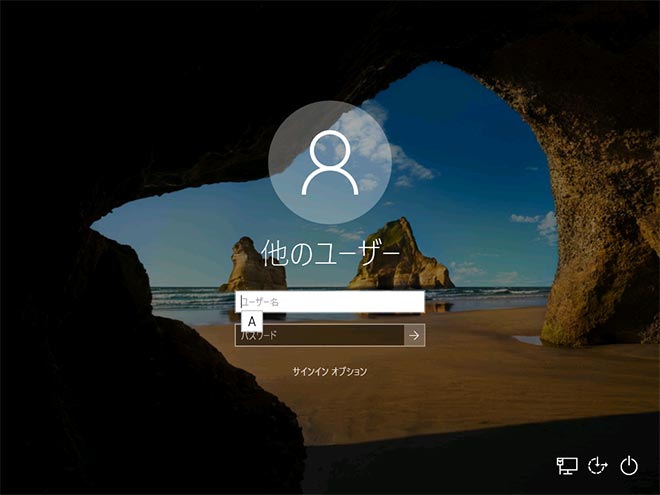Expand サインイン オプション choices
The width and height of the screenshot is (660, 495).
coord(330,372)
